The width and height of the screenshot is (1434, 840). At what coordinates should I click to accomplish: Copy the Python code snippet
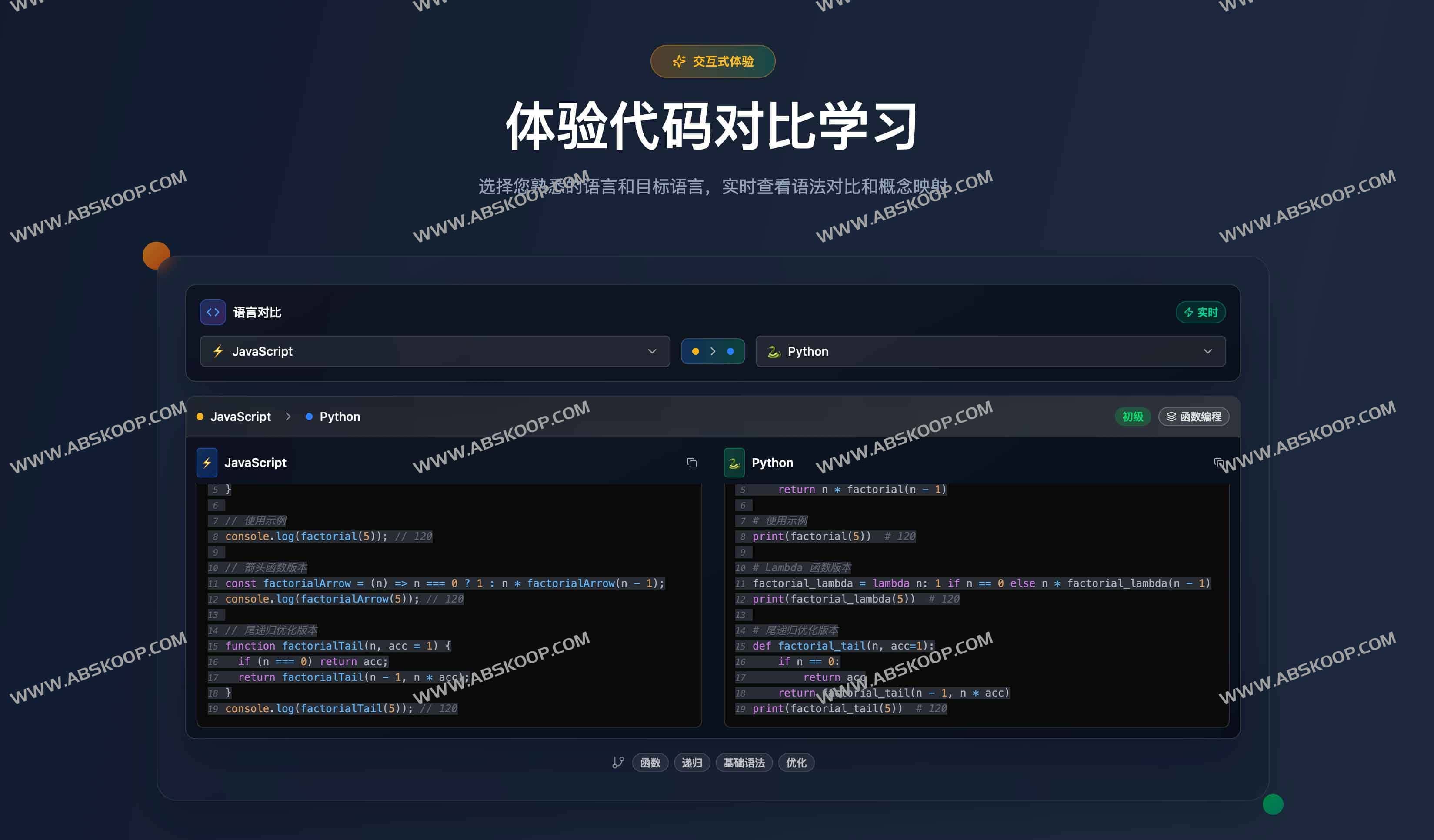coord(1218,463)
